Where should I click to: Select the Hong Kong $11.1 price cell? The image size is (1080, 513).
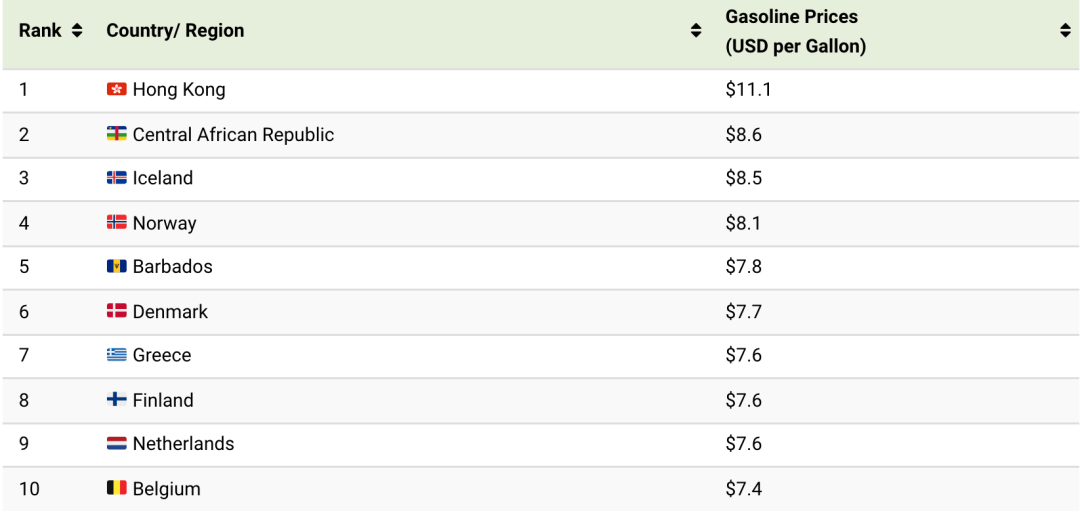(748, 90)
